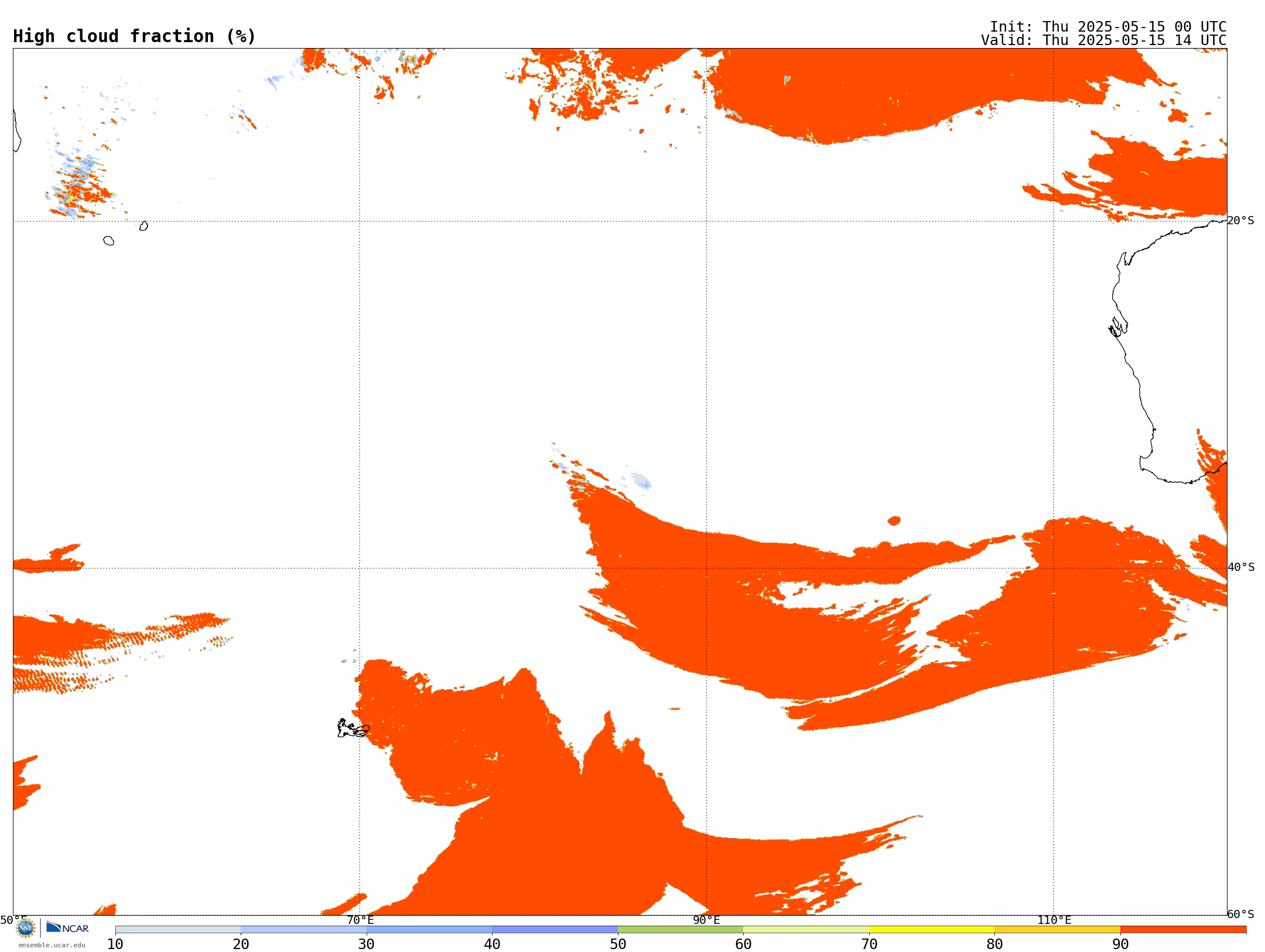Click the NCAR logo
Viewport: 1265px width, 952px height.
click(67, 927)
